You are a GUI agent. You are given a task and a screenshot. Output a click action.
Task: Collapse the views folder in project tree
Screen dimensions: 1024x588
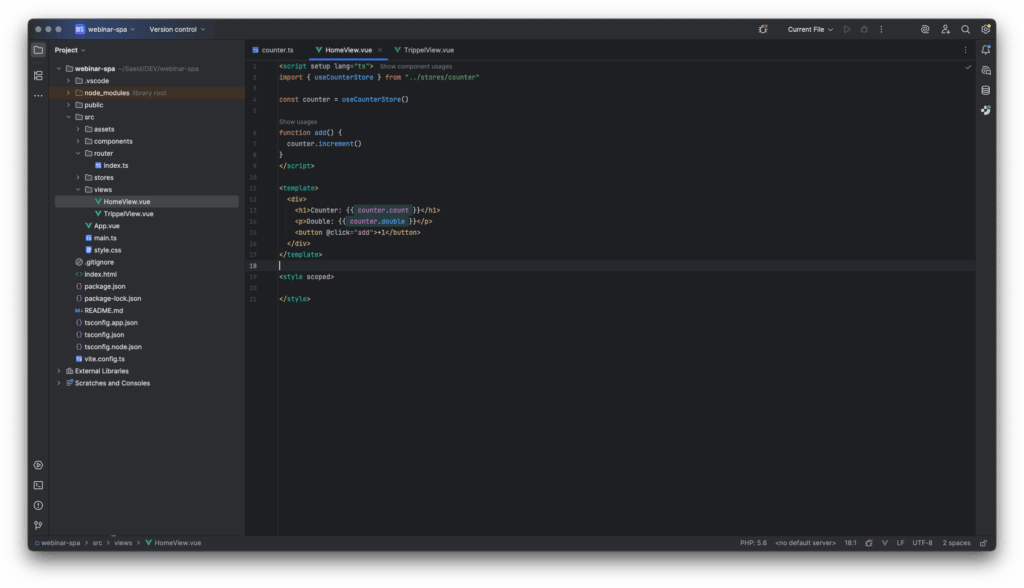point(78,189)
